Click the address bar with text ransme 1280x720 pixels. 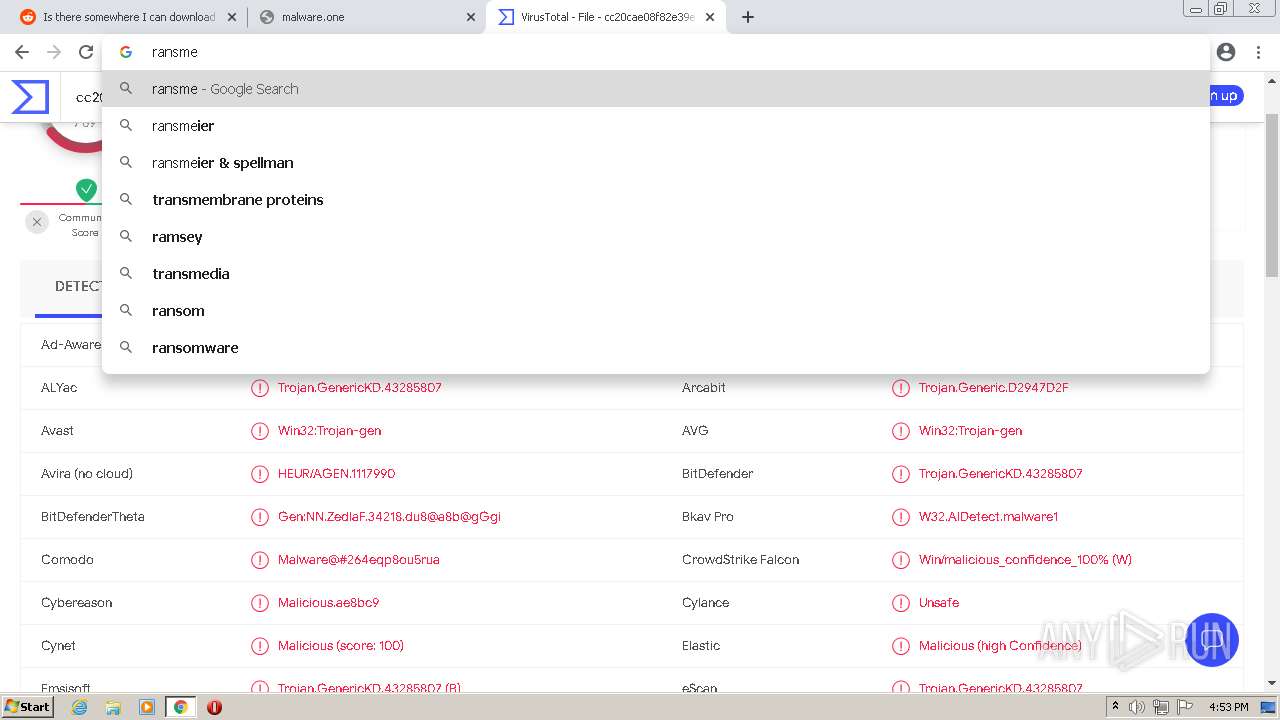point(655,52)
